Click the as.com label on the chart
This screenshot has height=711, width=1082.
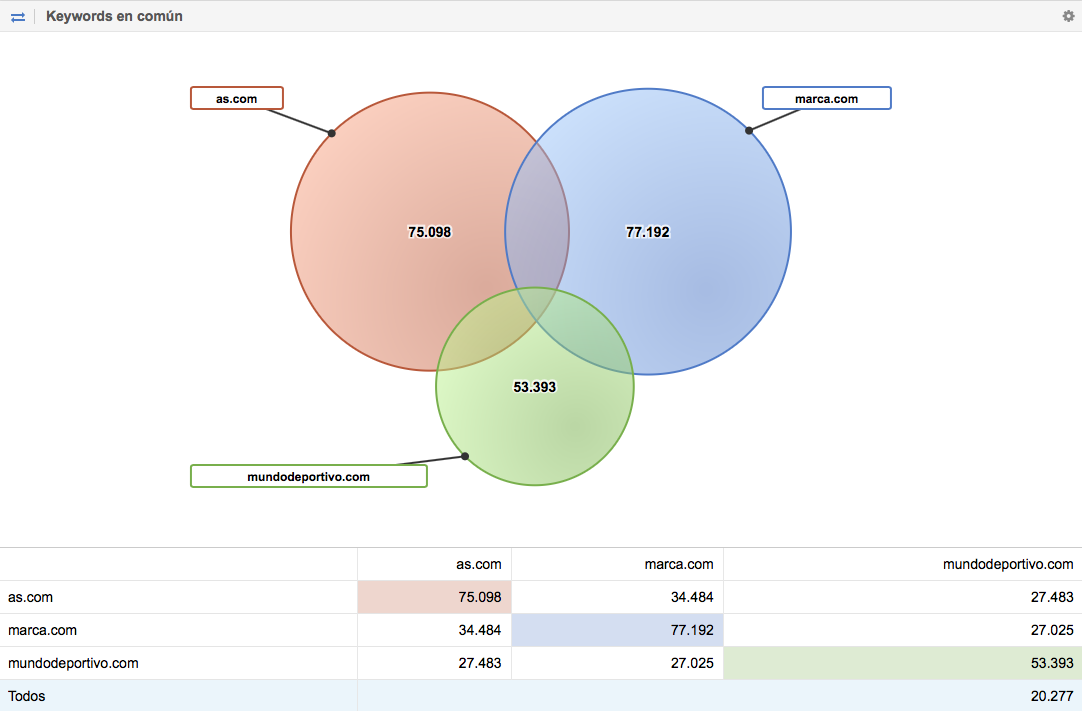[237, 98]
